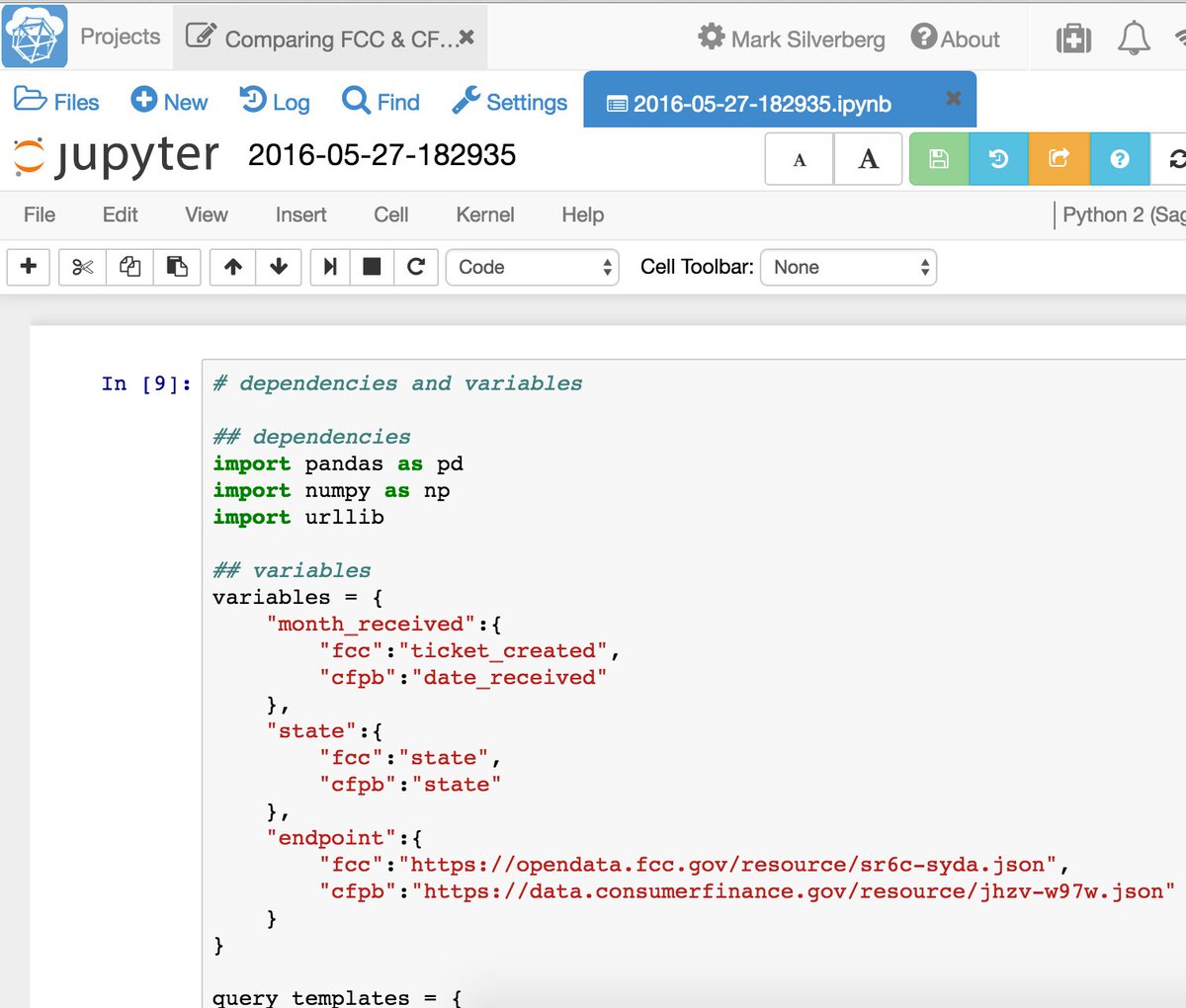Viewport: 1186px width, 1008px height.
Task: Copy the selected cell
Action: click(x=129, y=267)
